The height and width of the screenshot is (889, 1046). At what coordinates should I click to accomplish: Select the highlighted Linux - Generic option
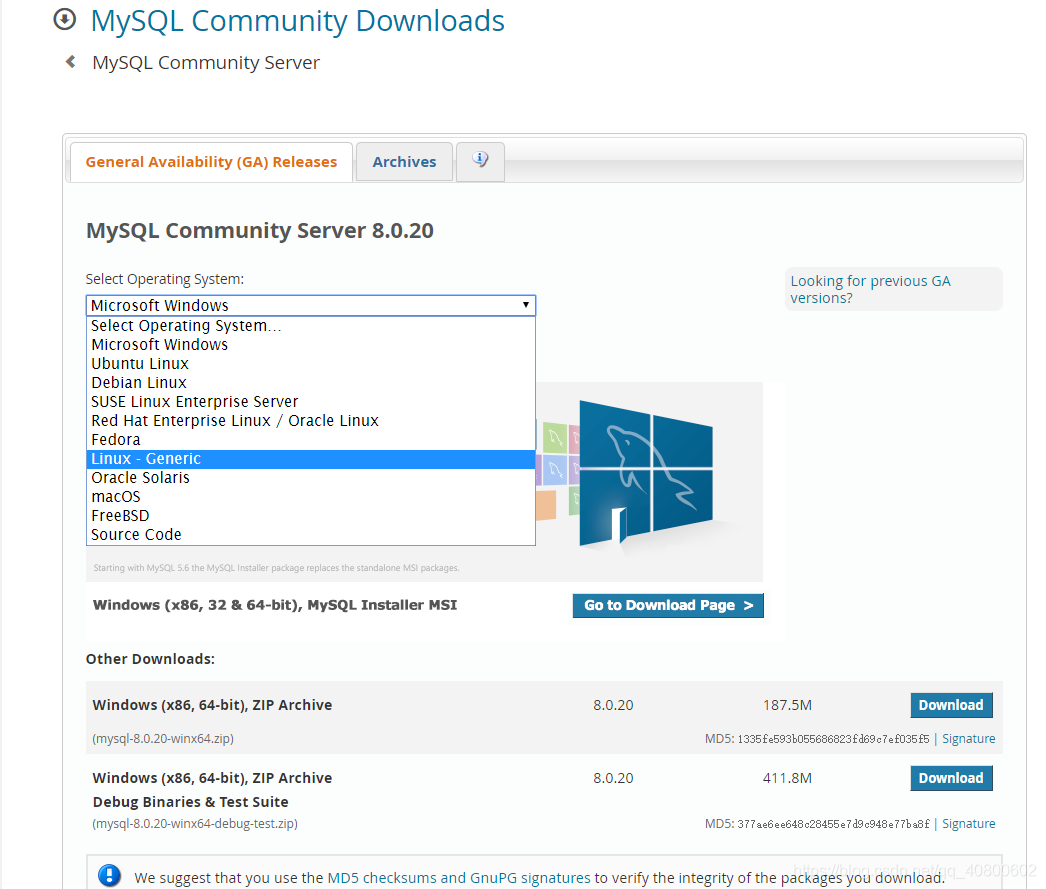tap(311, 459)
